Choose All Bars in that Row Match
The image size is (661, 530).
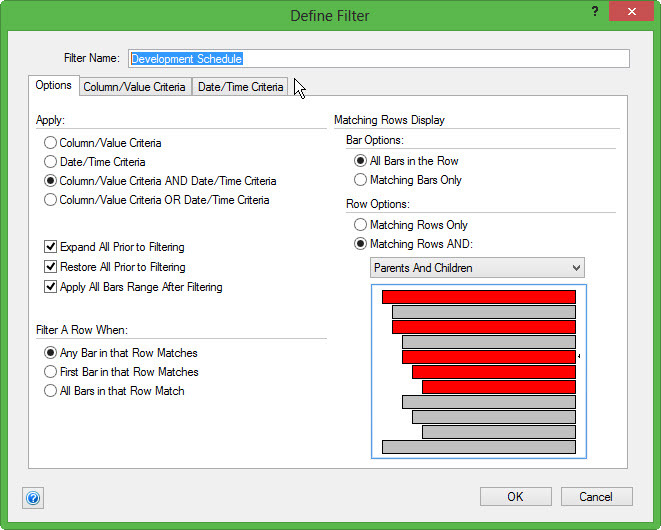[x=51, y=391]
